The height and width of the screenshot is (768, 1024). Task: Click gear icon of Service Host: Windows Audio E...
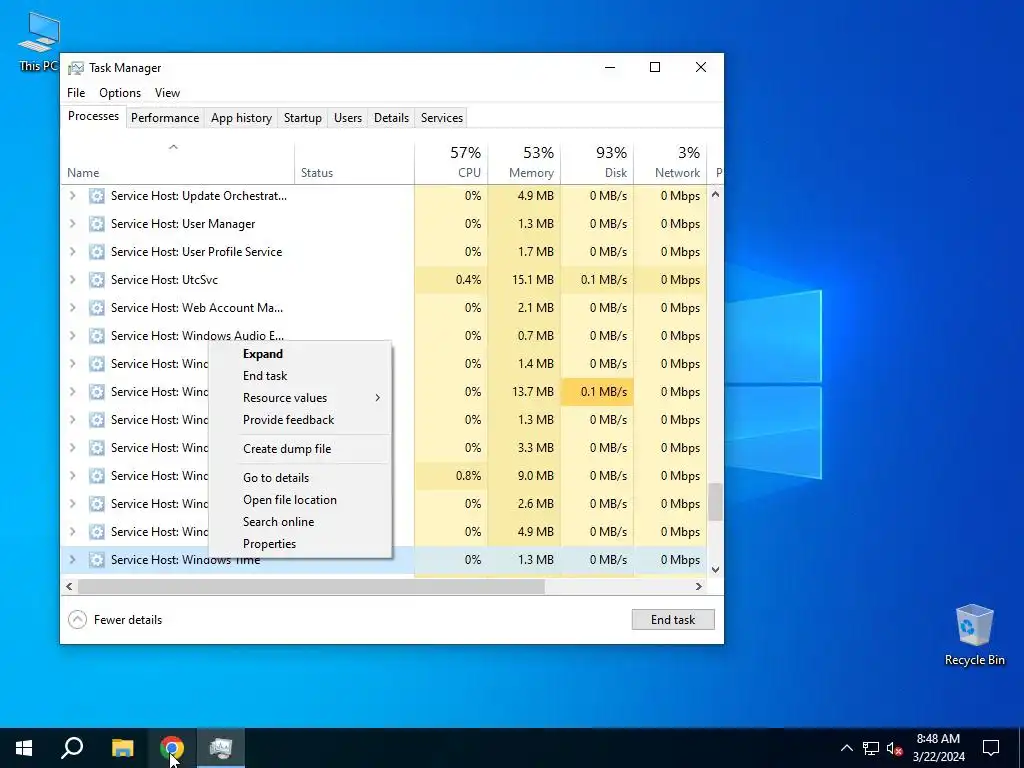pyautogui.click(x=97, y=336)
